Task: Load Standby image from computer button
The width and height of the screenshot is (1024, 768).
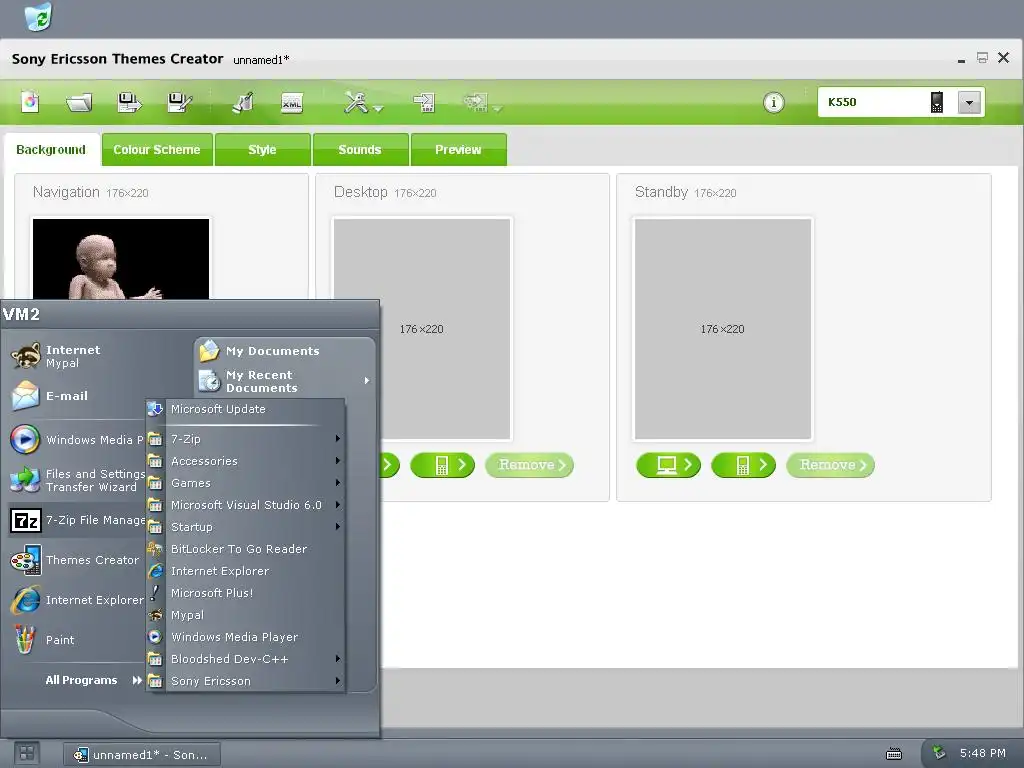Action: coord(668,465)
